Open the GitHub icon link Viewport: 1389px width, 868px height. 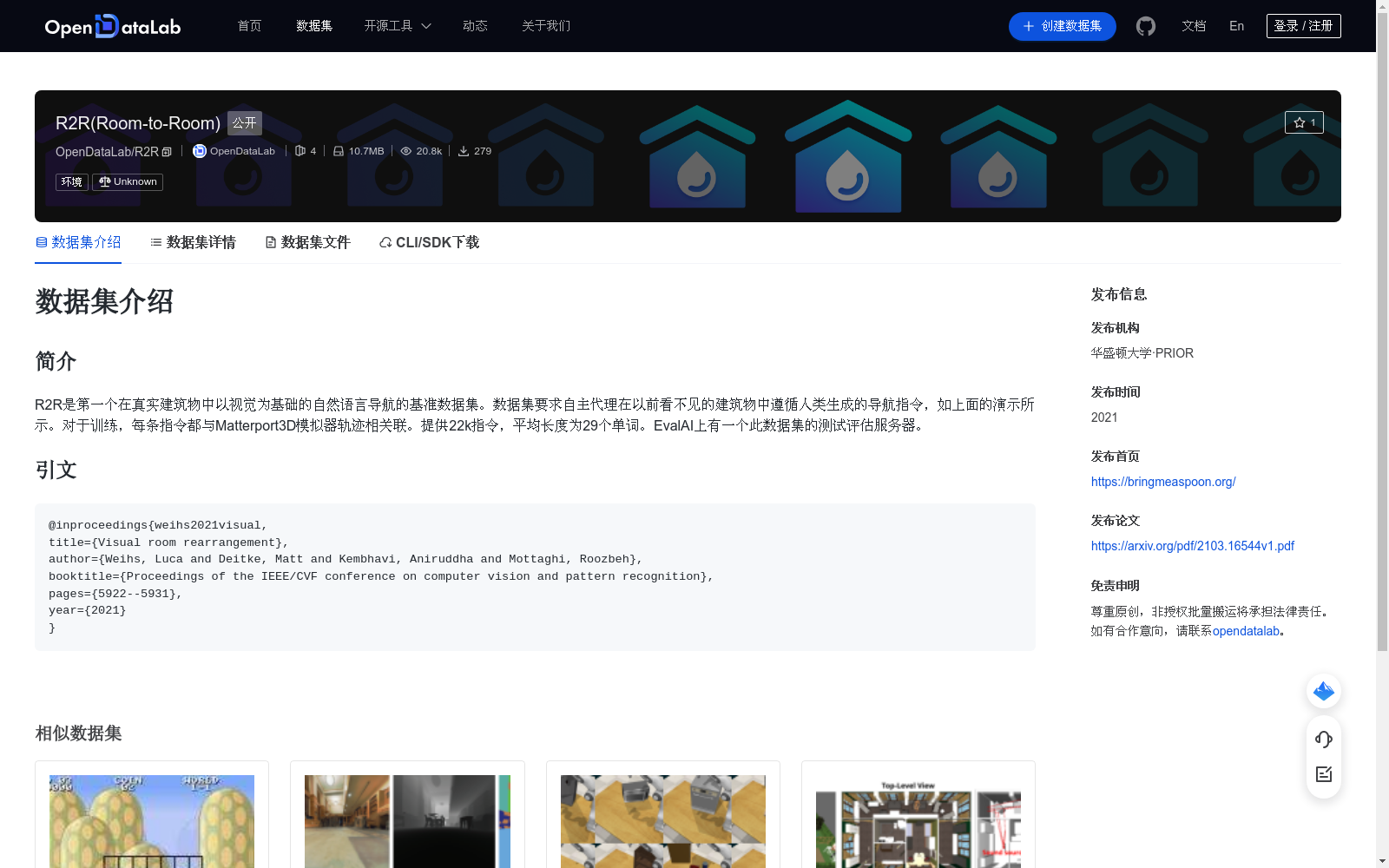tap(1146, 26)
